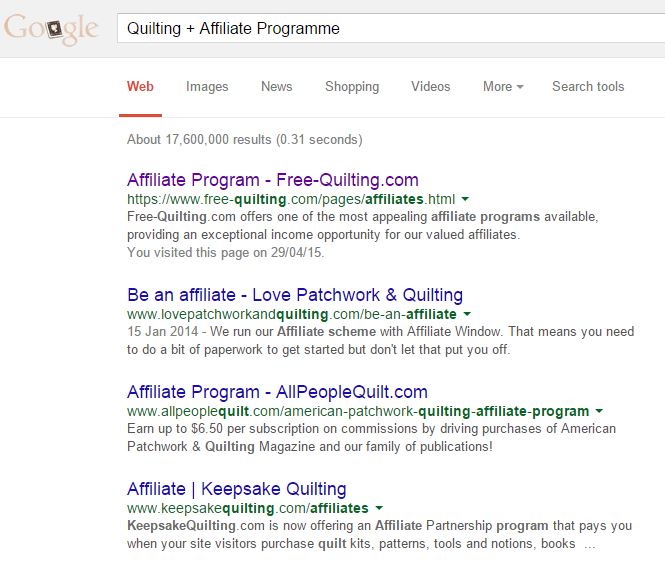The width and height of the screenshot is (665, 566).
Task: Open the News tab
Action: (x=277, y=86)
